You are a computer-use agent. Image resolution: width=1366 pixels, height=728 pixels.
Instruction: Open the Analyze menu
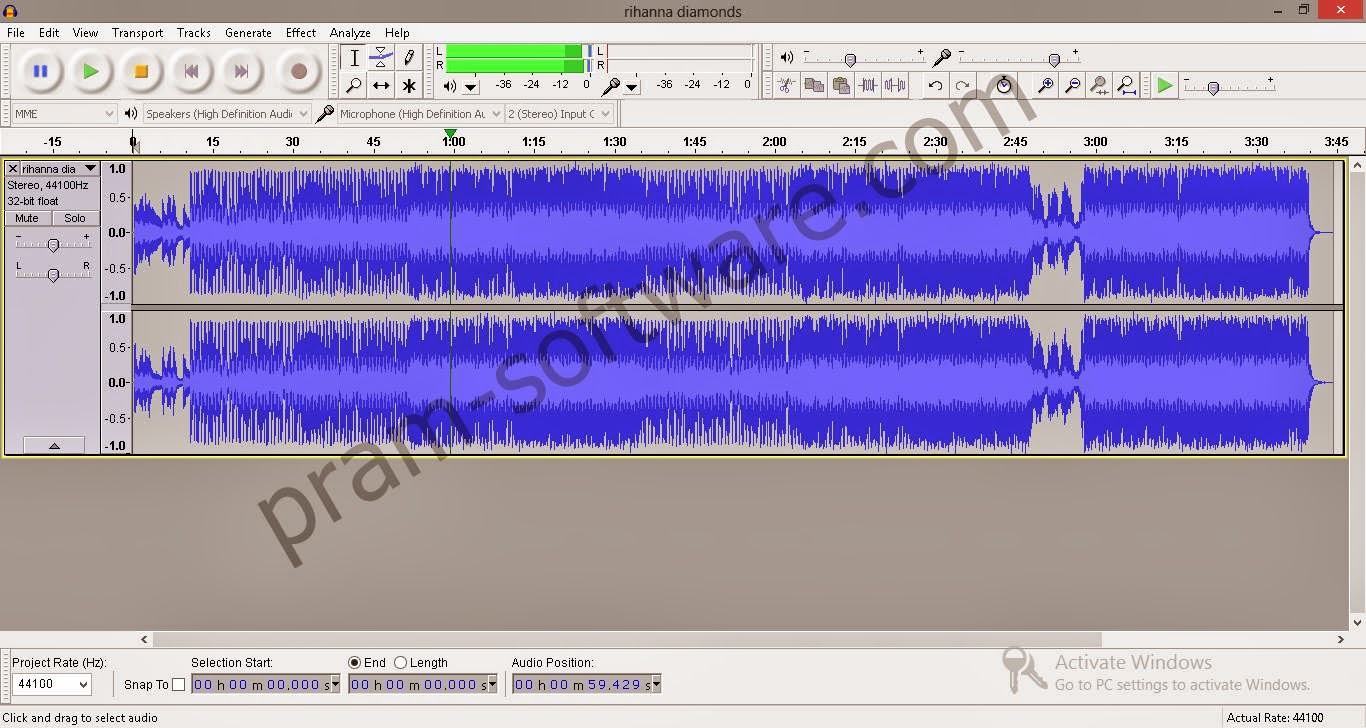pos(350,33)
